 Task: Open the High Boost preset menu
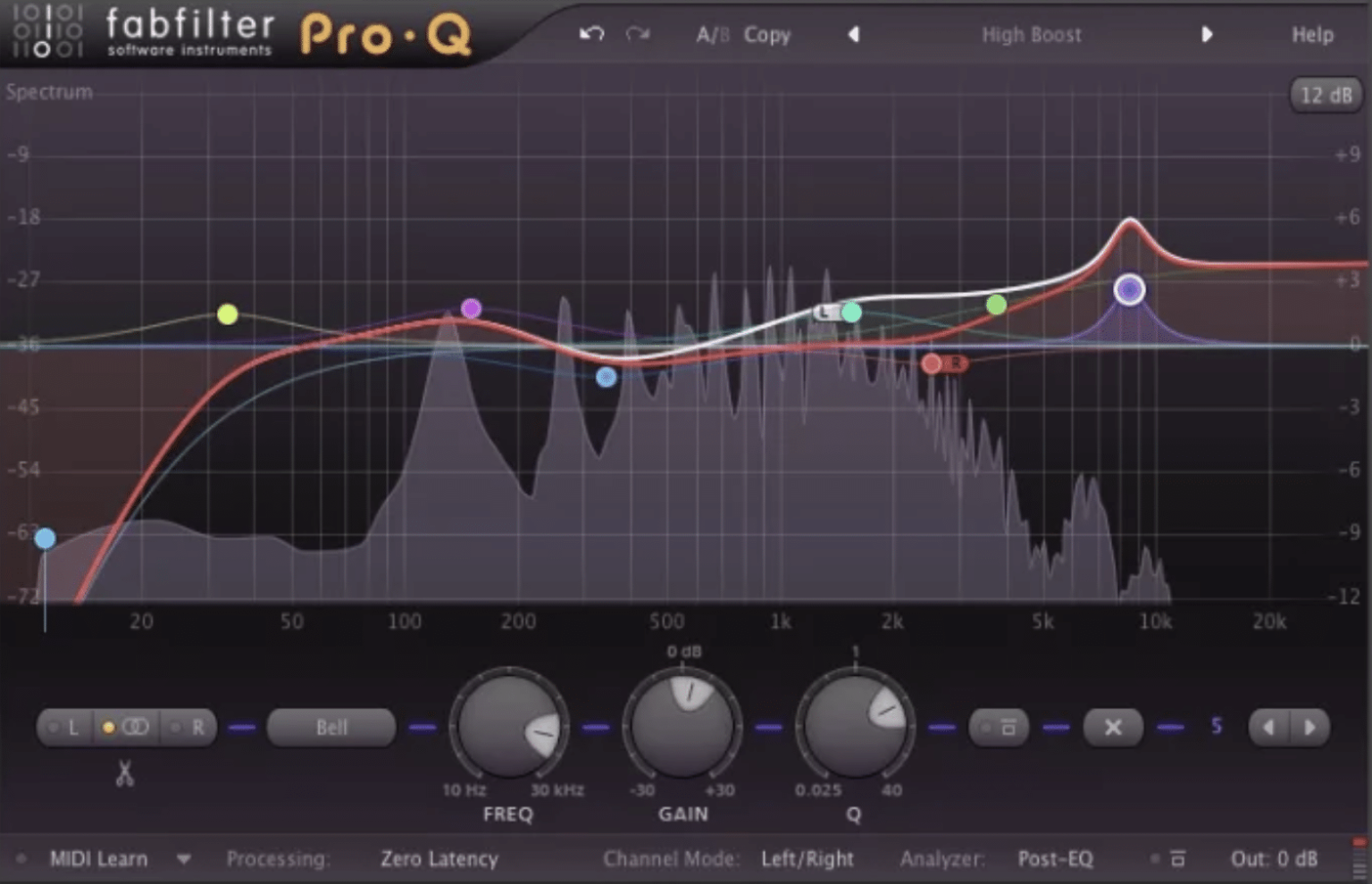point(1031,34)
